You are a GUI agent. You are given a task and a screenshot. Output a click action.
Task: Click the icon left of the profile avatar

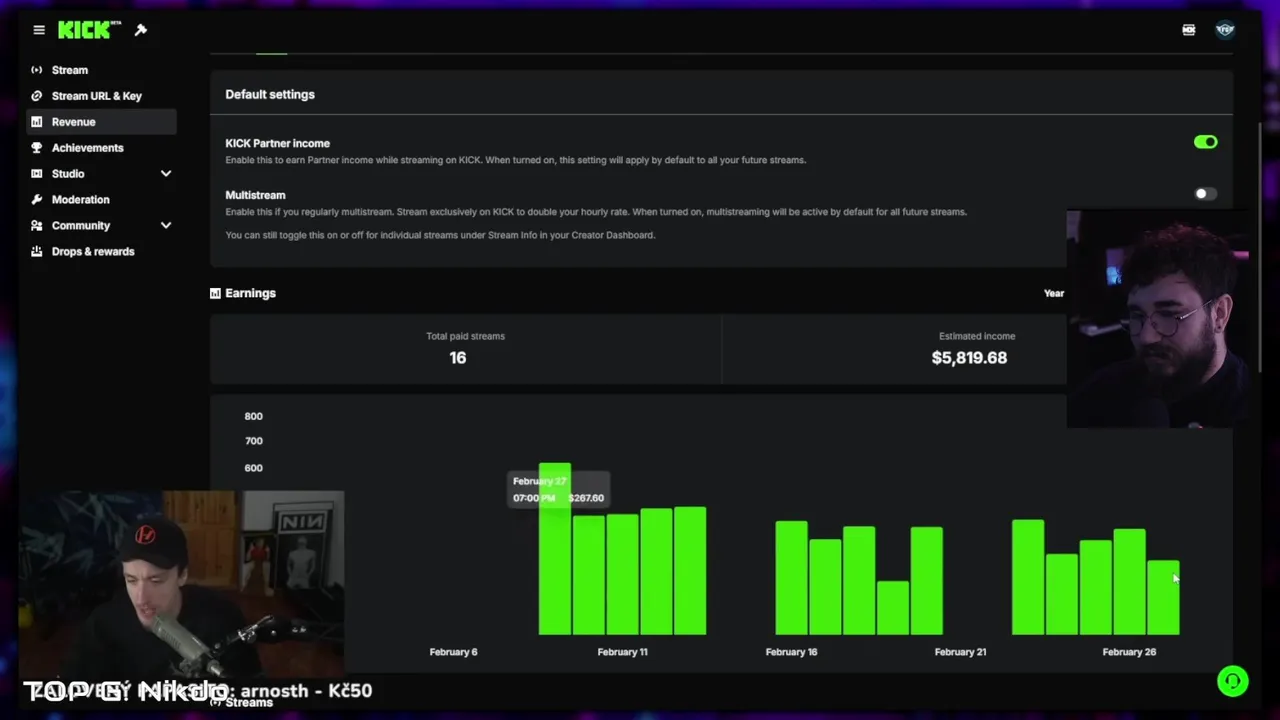pos(1189,30)
